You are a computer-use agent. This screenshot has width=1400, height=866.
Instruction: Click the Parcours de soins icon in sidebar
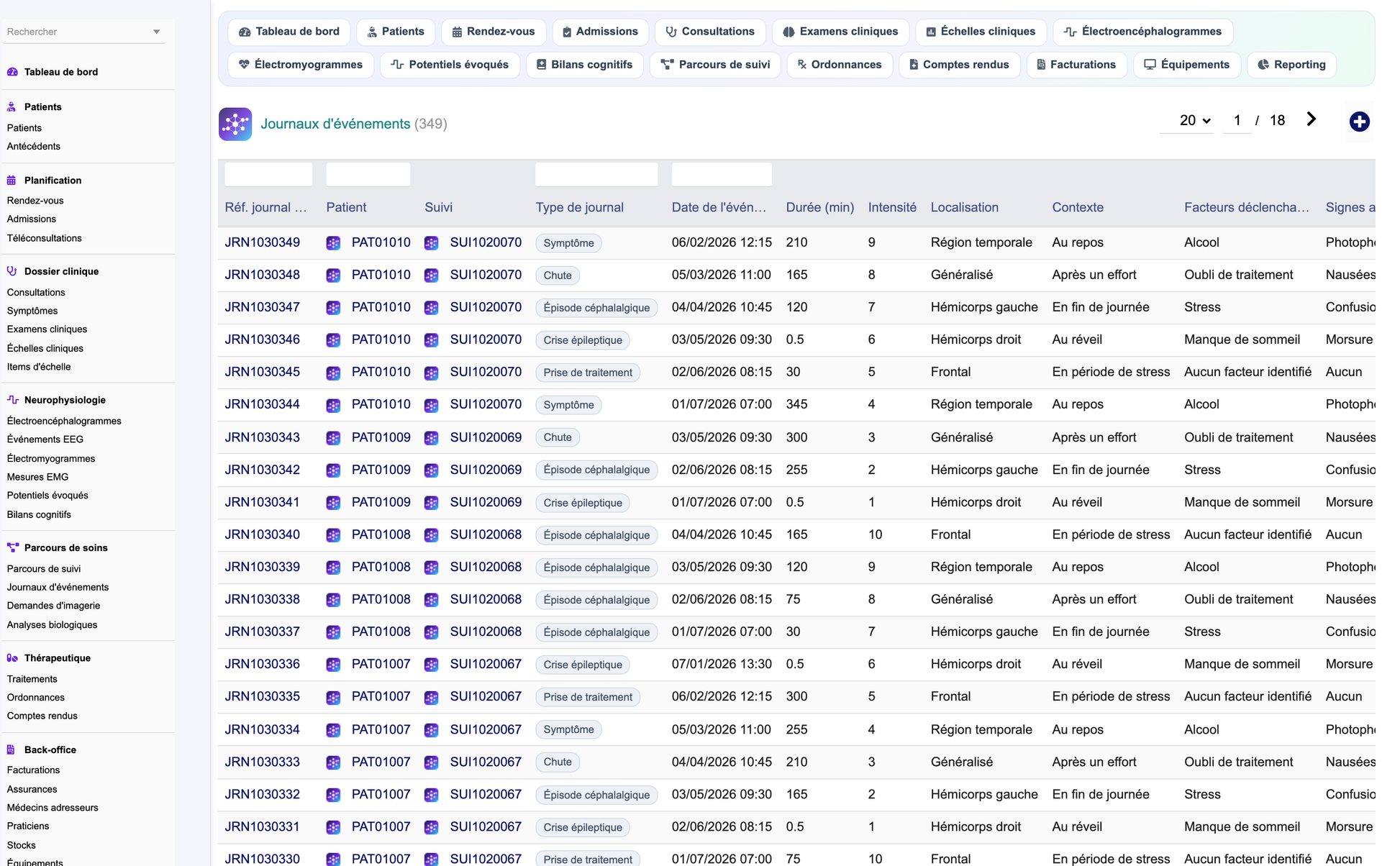[12, 547]
